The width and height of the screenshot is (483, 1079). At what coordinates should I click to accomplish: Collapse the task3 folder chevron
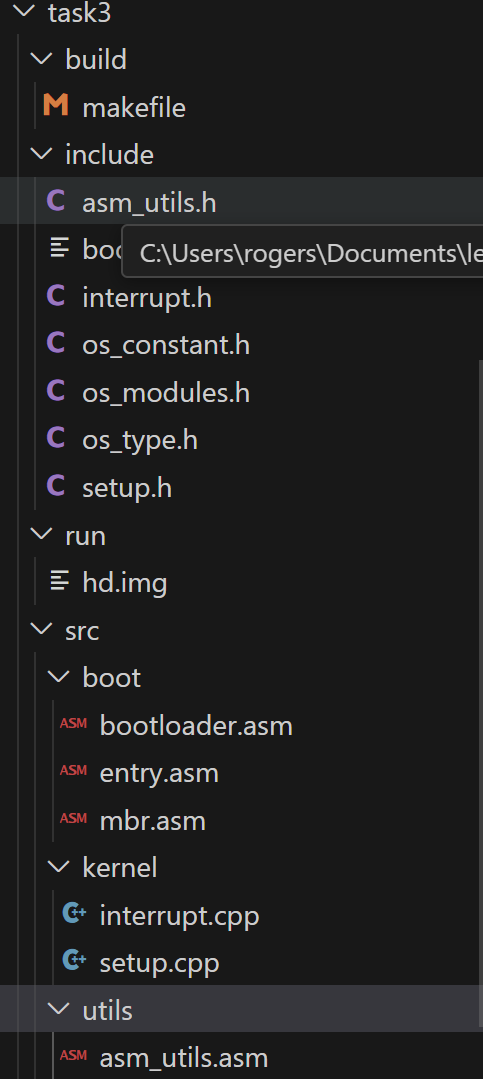(25, 11)
